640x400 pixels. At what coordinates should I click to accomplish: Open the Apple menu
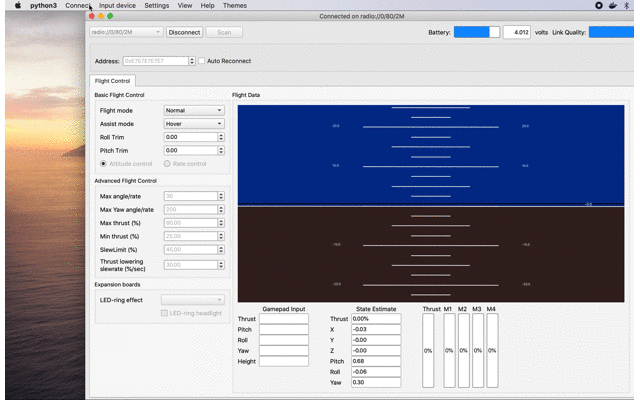click(x=17, y=6)
